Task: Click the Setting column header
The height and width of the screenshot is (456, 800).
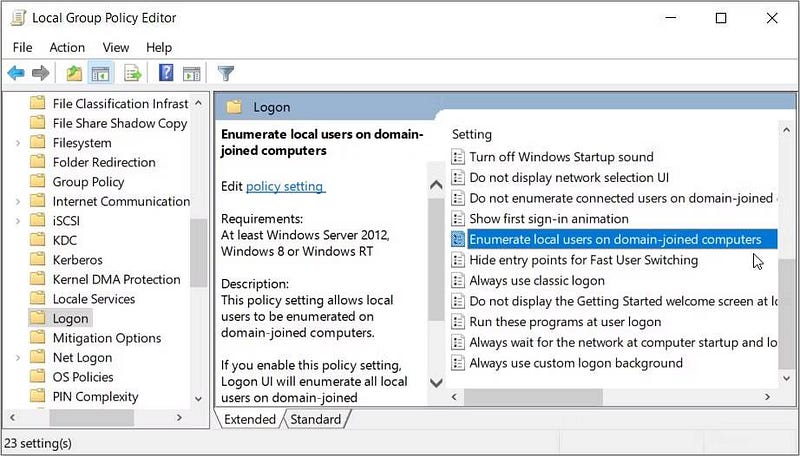Action: tap(472, 135)
